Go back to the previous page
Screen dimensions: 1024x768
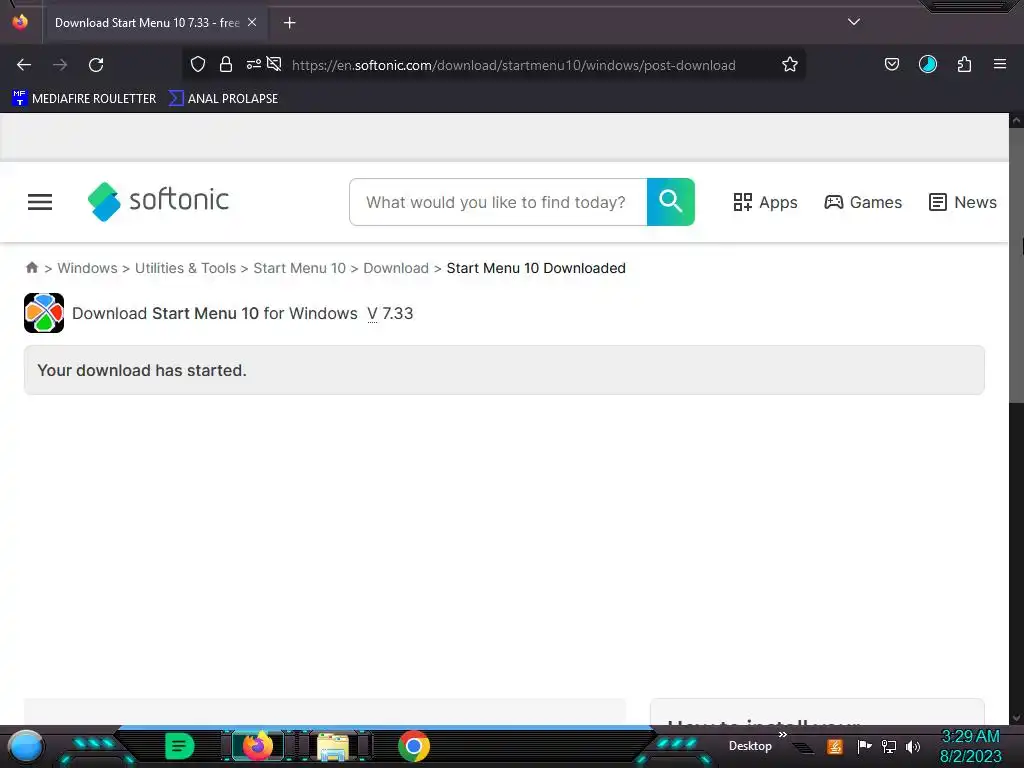[24, 65]
